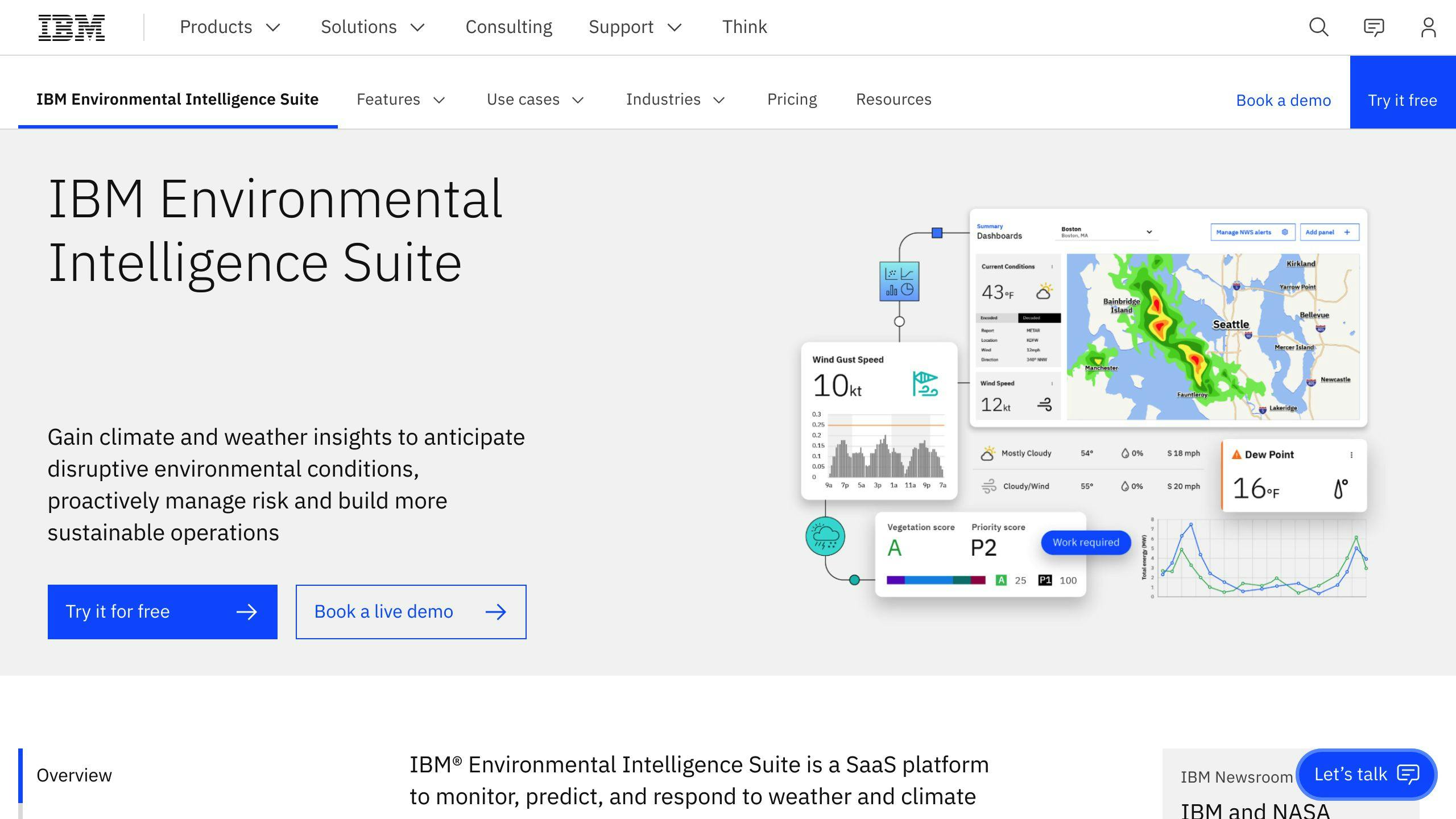The height and width of the screenshot is (819, 1456).
Task: Expand the Use cases dropdown
Action: click(535, 100)
